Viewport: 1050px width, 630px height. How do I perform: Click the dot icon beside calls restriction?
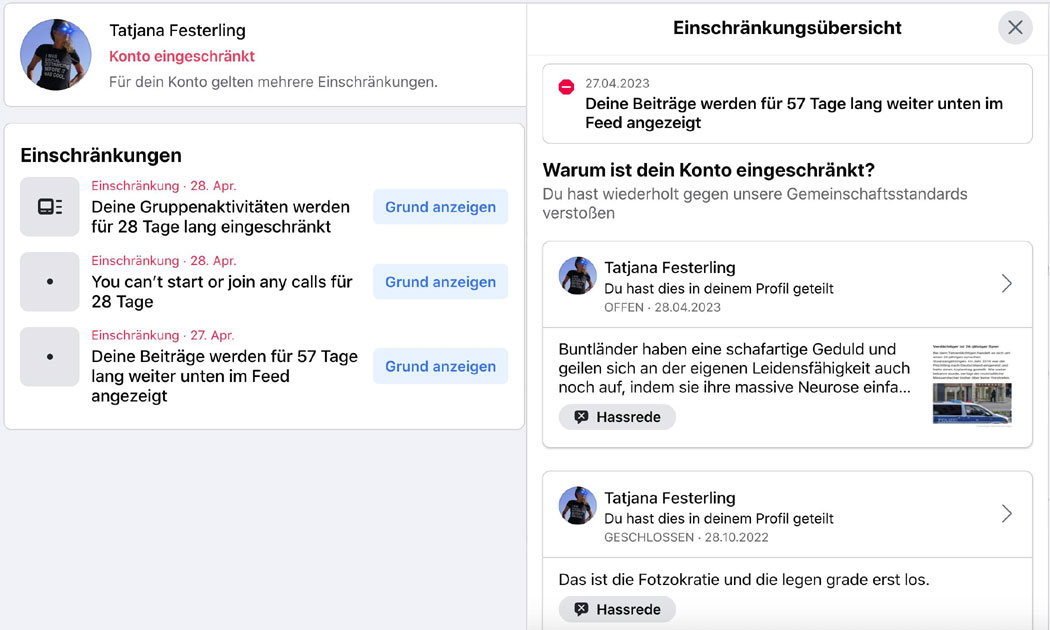50,282
